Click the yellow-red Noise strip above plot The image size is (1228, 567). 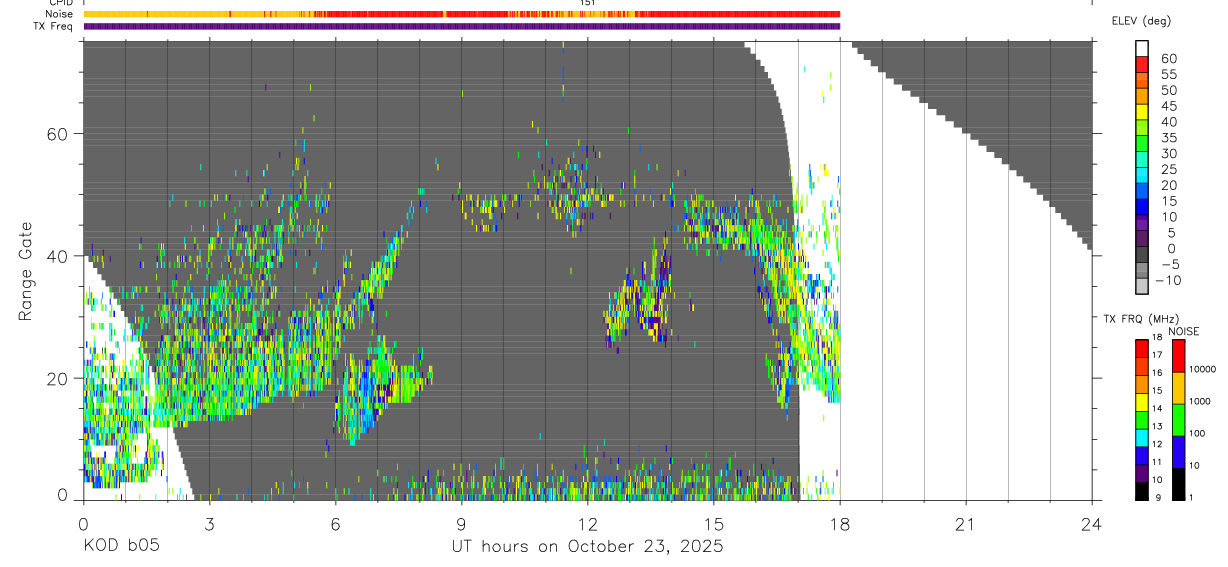click(x=461, y=14)
